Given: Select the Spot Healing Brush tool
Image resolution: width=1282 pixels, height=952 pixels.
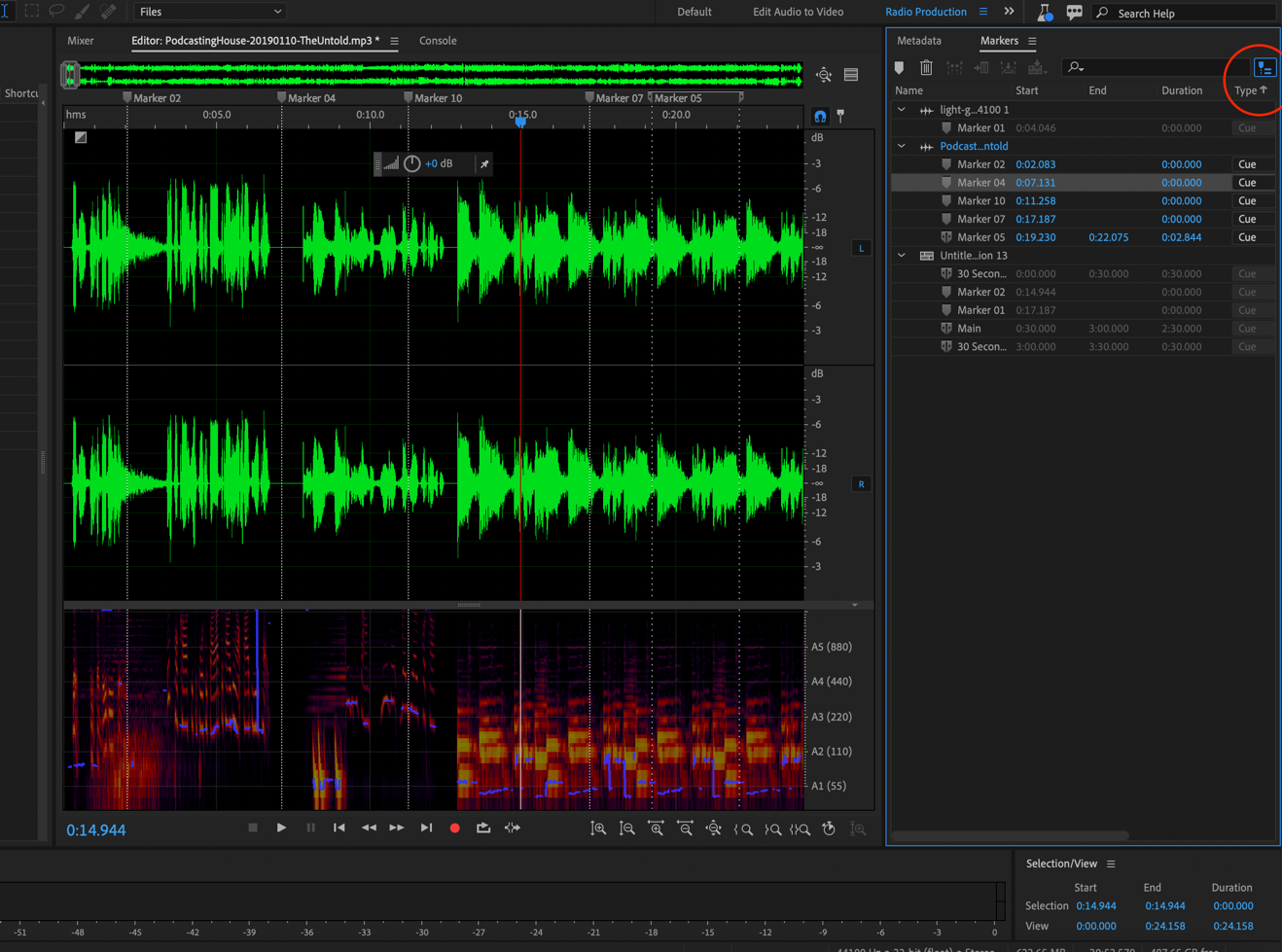Looking at the screenshot, I should tap(107, 11).
